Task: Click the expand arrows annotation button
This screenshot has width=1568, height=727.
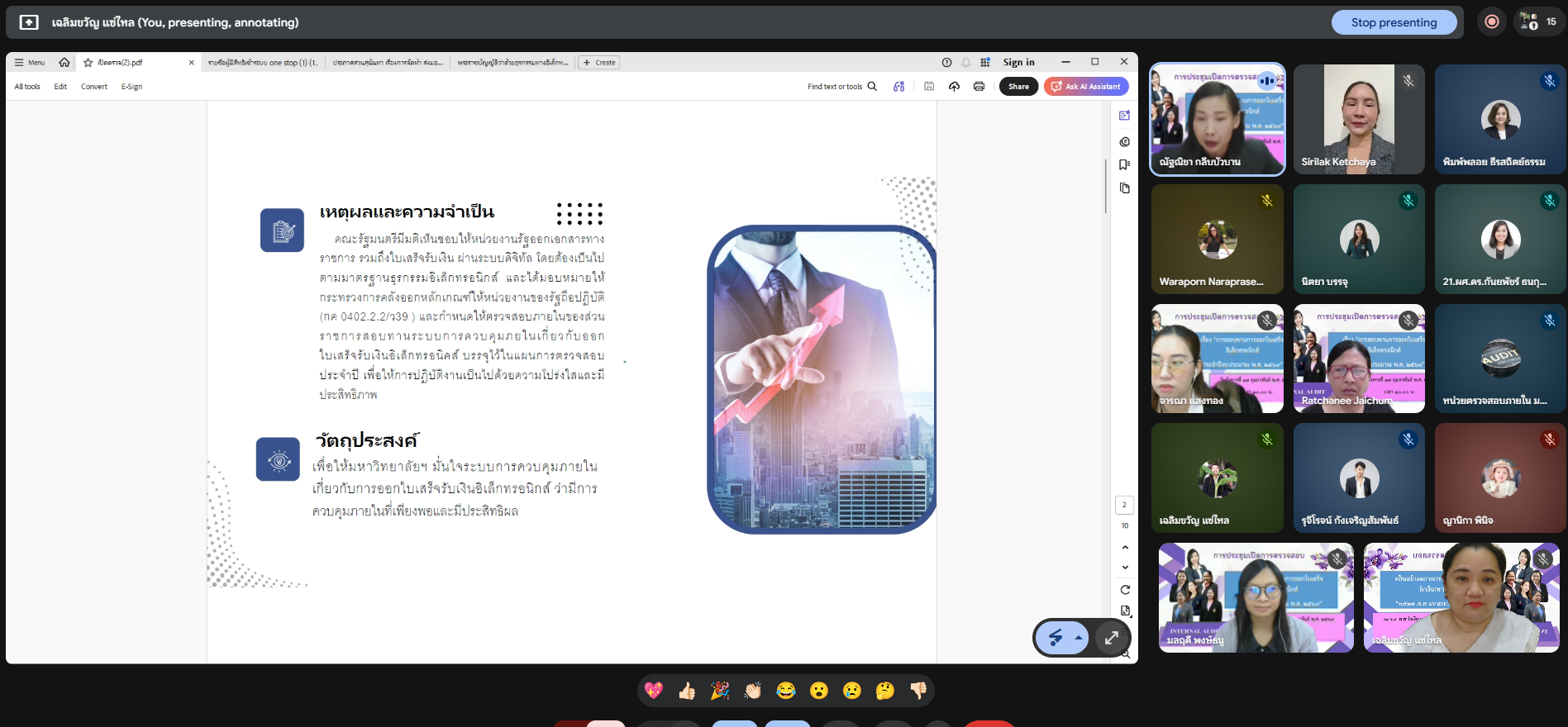Action: [1112, 638]
